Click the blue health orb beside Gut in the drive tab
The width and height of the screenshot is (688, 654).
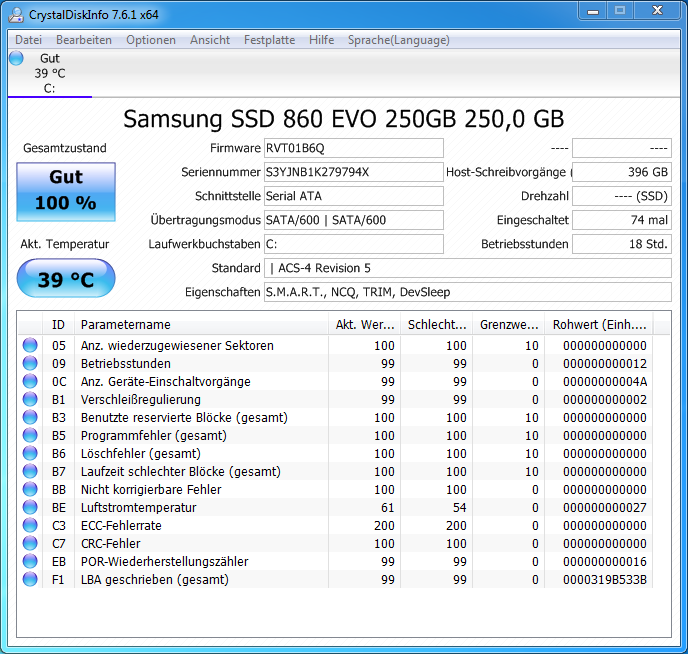pyautogui.click(x=16, y=58)
